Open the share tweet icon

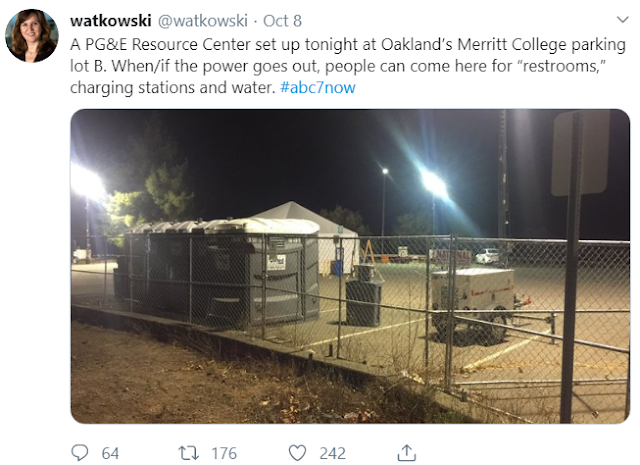[x=406, y=452]
